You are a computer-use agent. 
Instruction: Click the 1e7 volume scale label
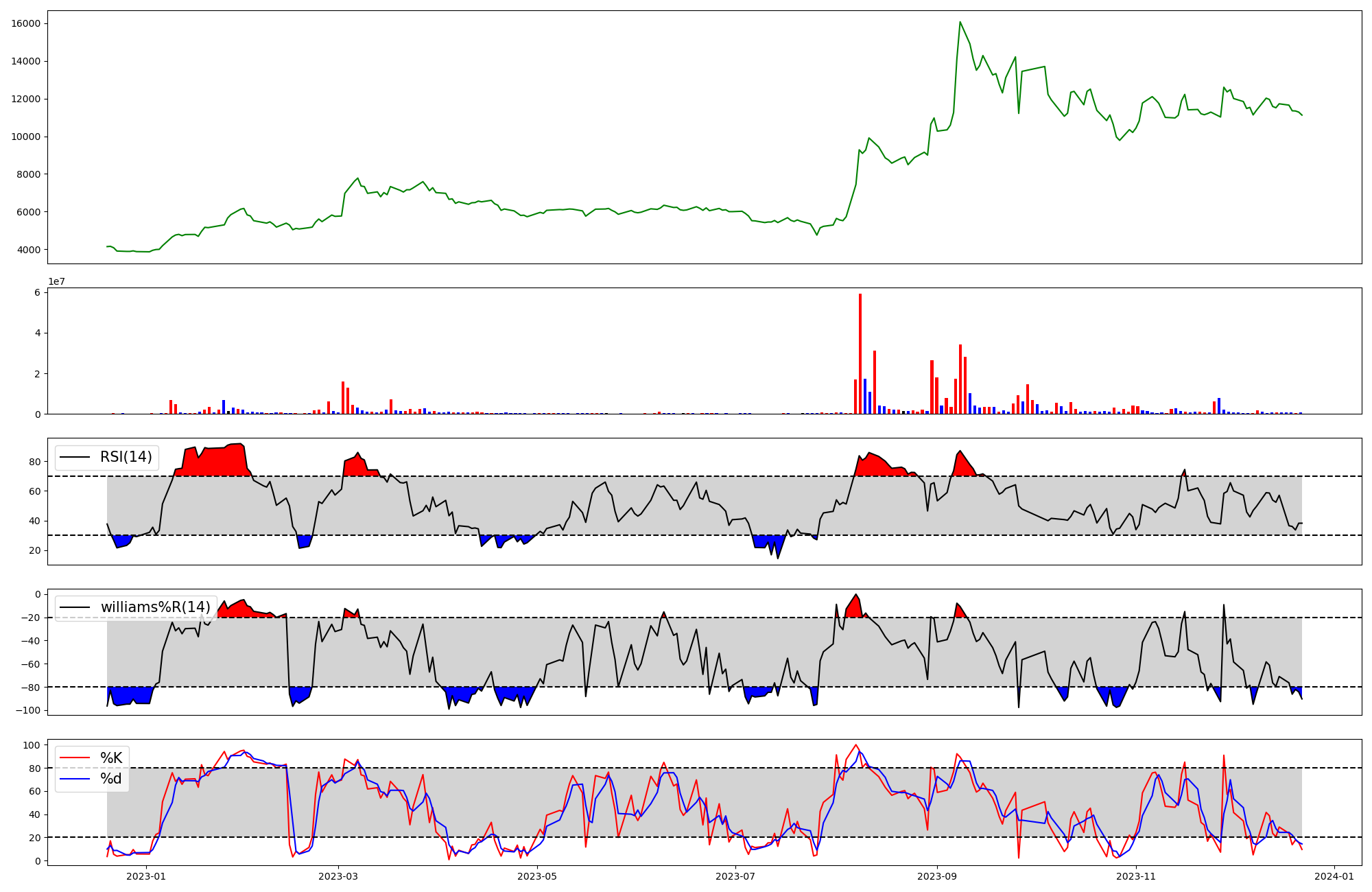(x=56, y=281)
